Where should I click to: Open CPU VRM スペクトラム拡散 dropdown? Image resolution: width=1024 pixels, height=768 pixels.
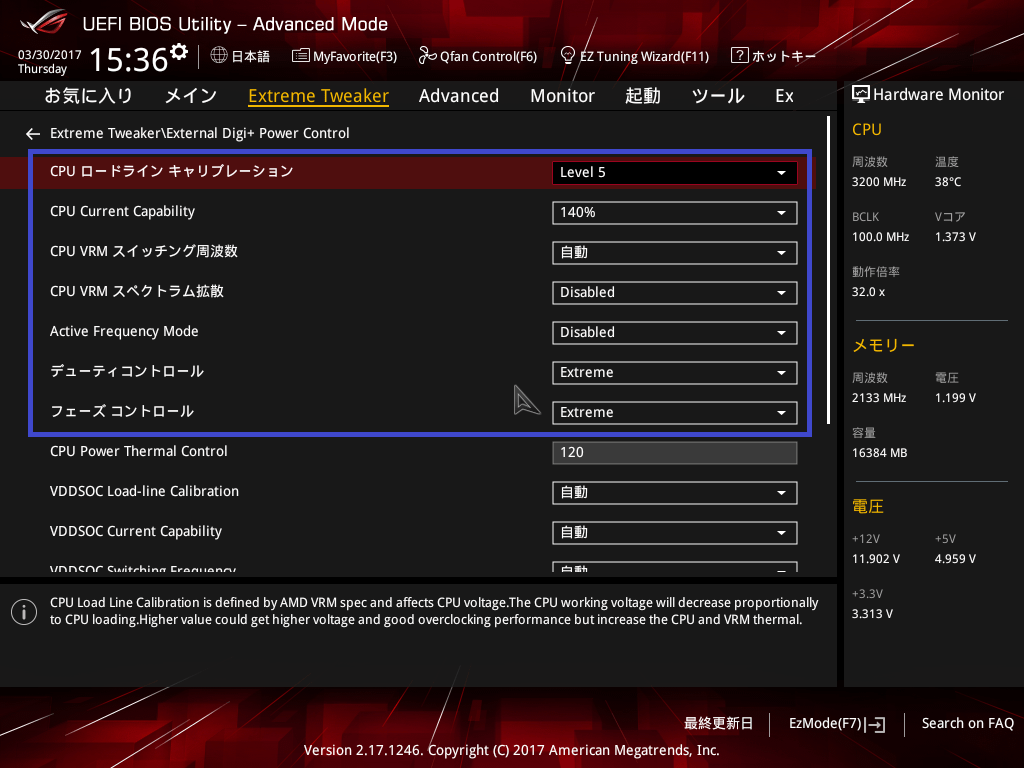(x=675, y=293)
